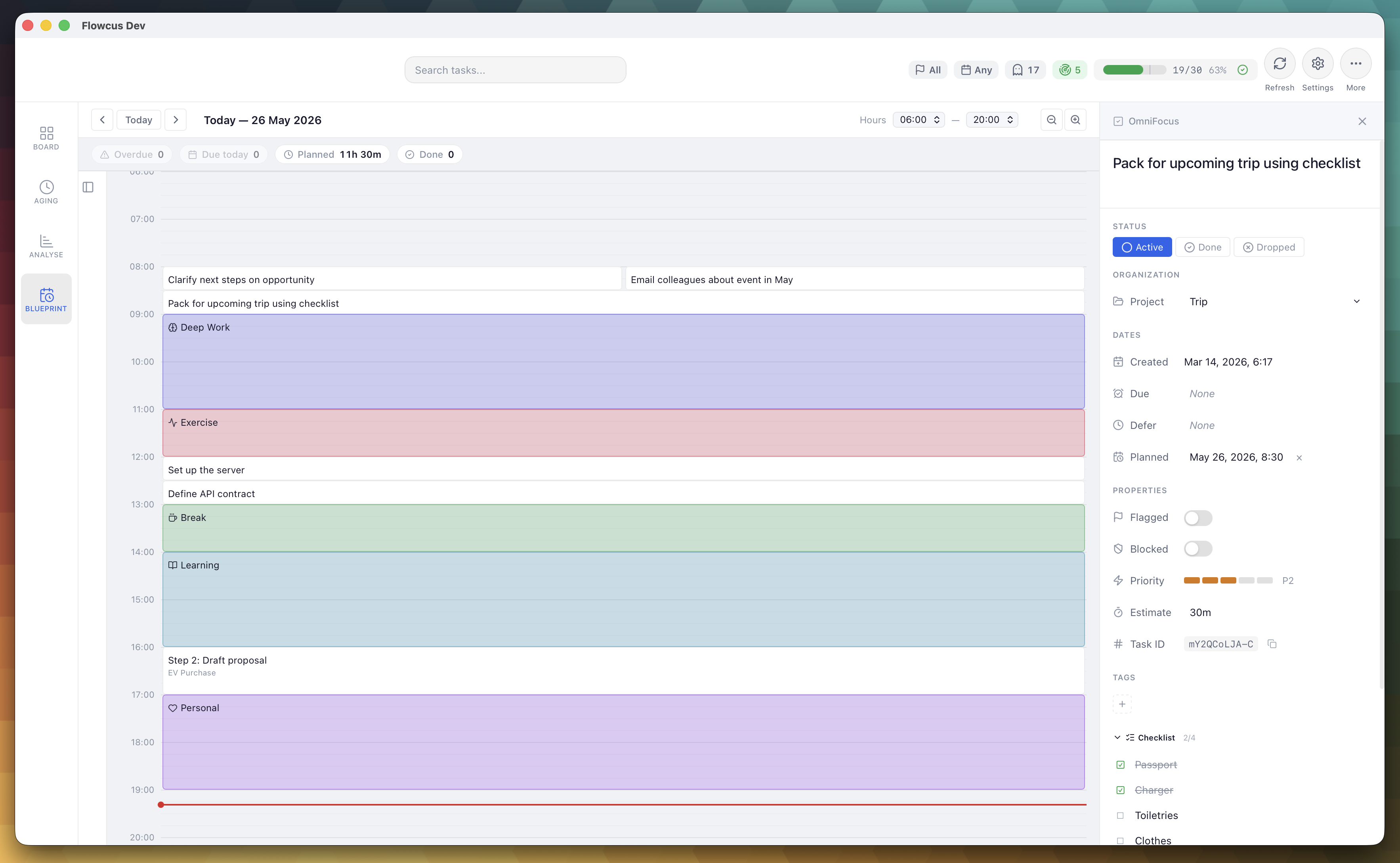Collapse the Checklist section
The width and height of the screenshot is (1400, 863).
(x=1117, y=737)
